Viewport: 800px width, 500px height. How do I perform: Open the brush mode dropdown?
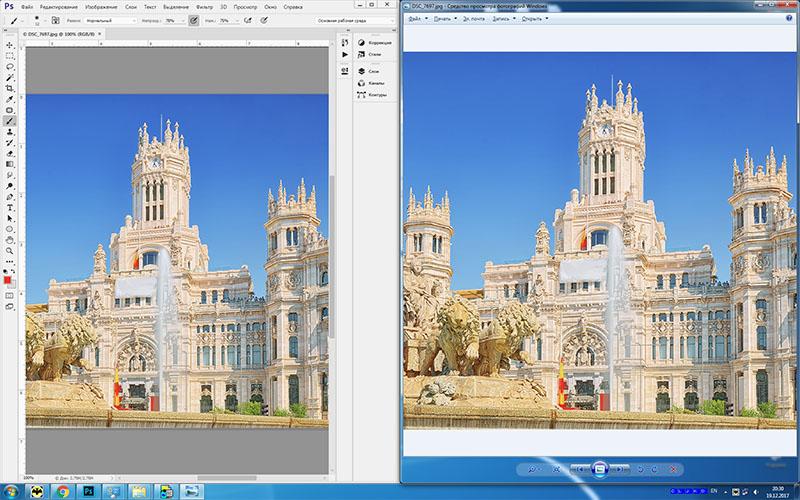pyautogui.click(x=111, y=21)
